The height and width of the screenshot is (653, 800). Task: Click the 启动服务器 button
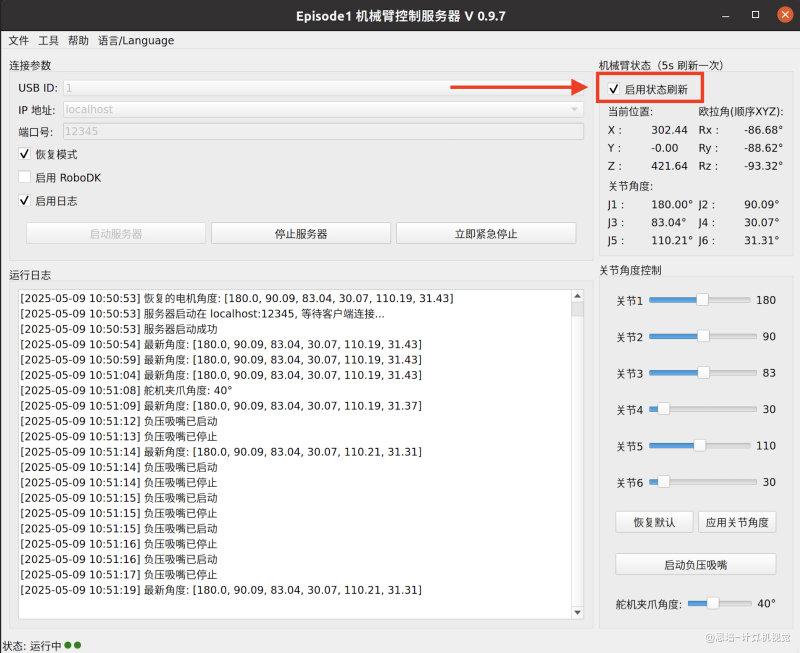pyautogui.click(x=116, y=234)
